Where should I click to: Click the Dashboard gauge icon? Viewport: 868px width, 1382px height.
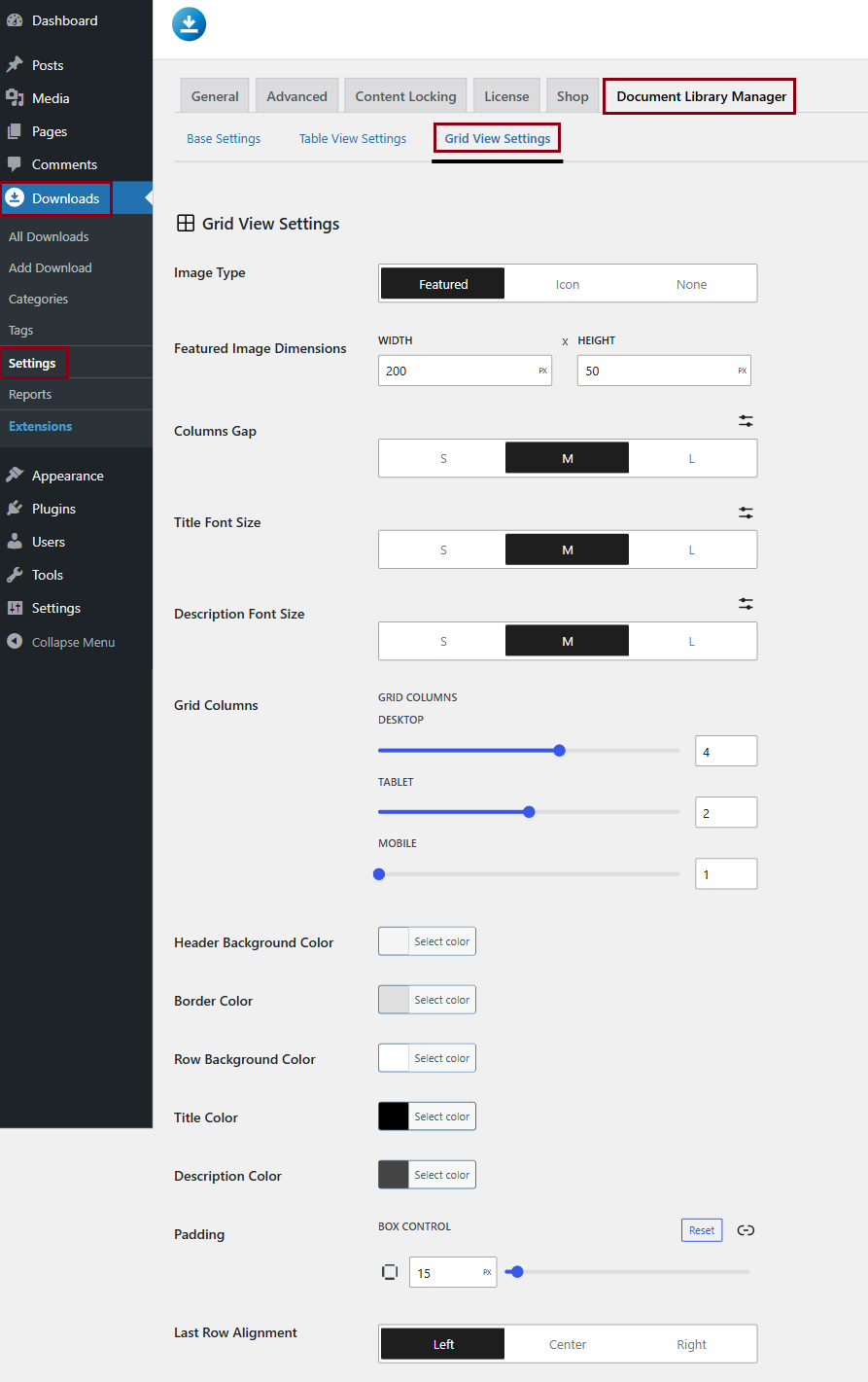pos(15,20)
